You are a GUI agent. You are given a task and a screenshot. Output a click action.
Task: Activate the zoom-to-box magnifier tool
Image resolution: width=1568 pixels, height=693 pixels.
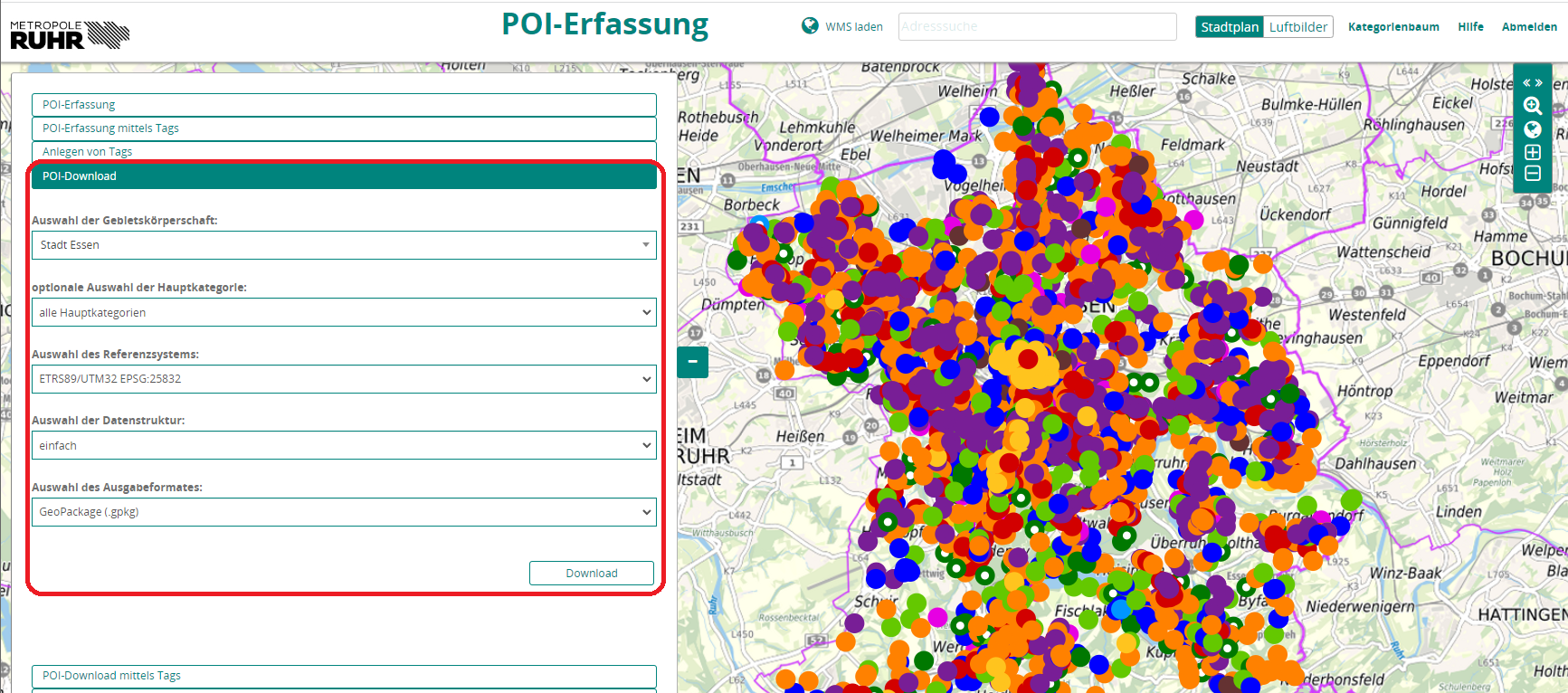[x=1533, y=106]
